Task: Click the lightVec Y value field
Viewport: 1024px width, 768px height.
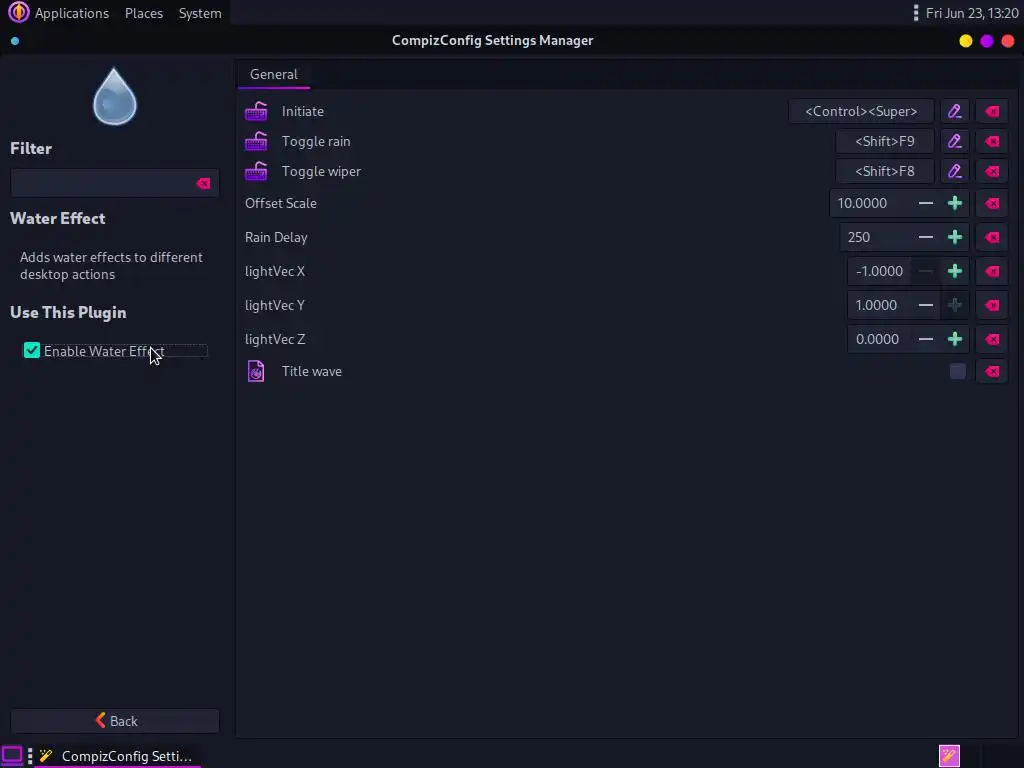Action: point(880,305)
